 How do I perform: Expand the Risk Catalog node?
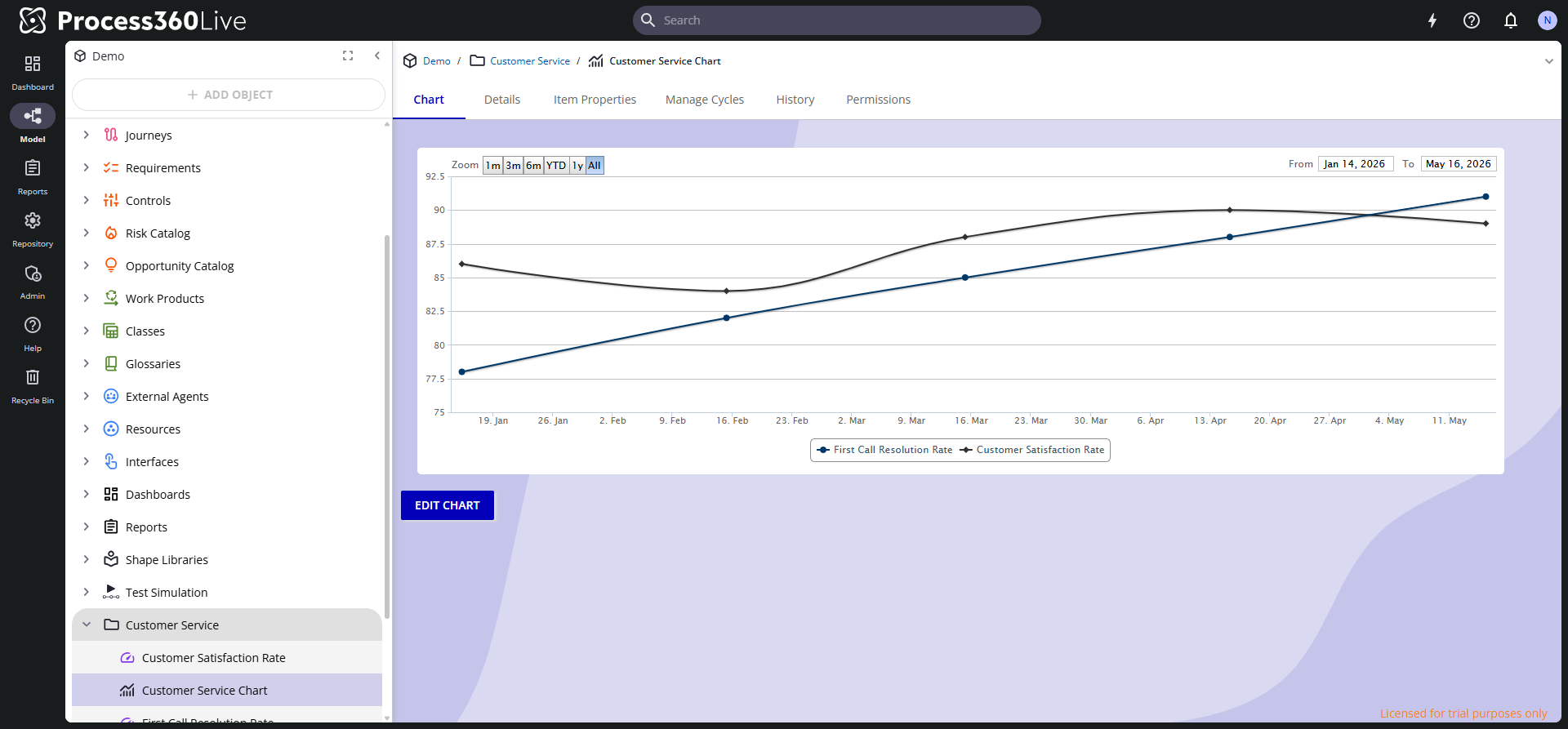87,233
